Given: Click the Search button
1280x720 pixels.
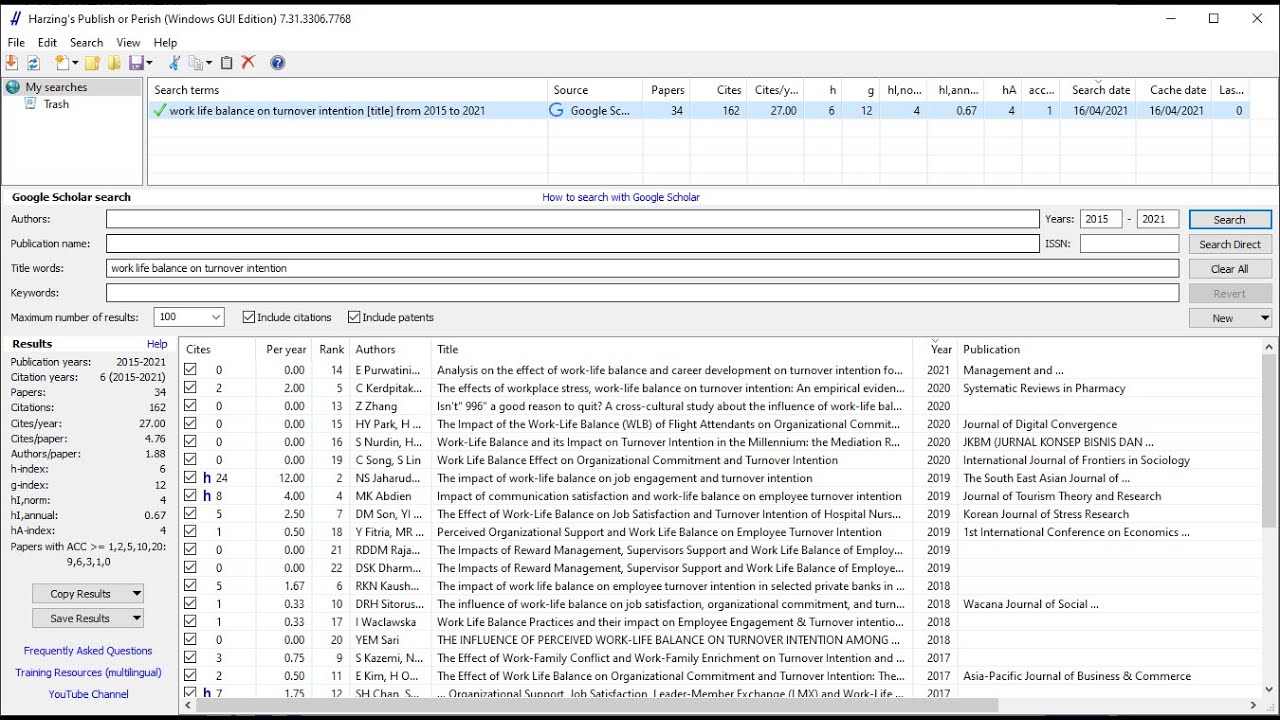Looking at the screenshot, I should tap(1230, 219).
